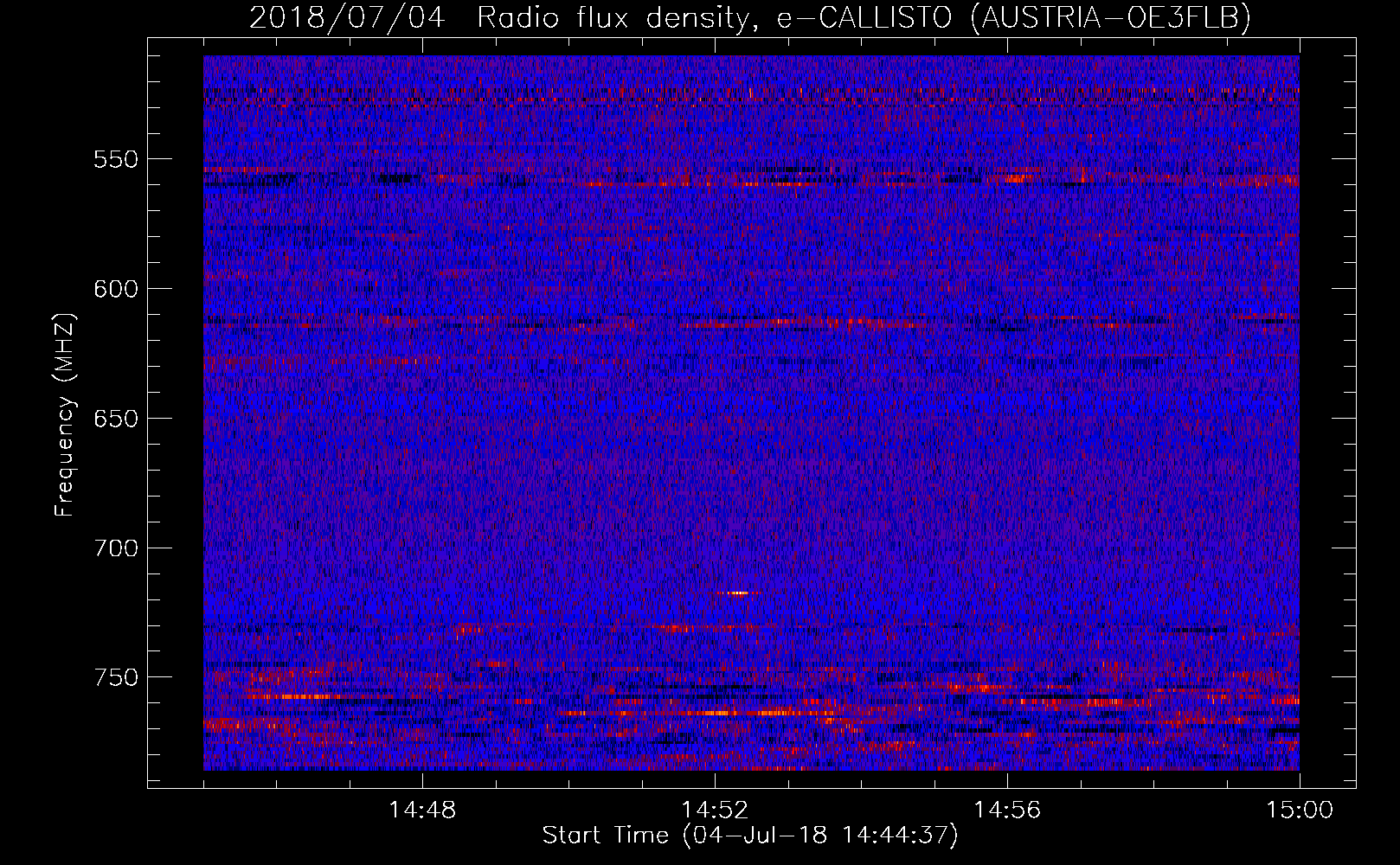Click the 700 frequency tick label
This screenshot has width=1400, height=865.
click(116, 548)
